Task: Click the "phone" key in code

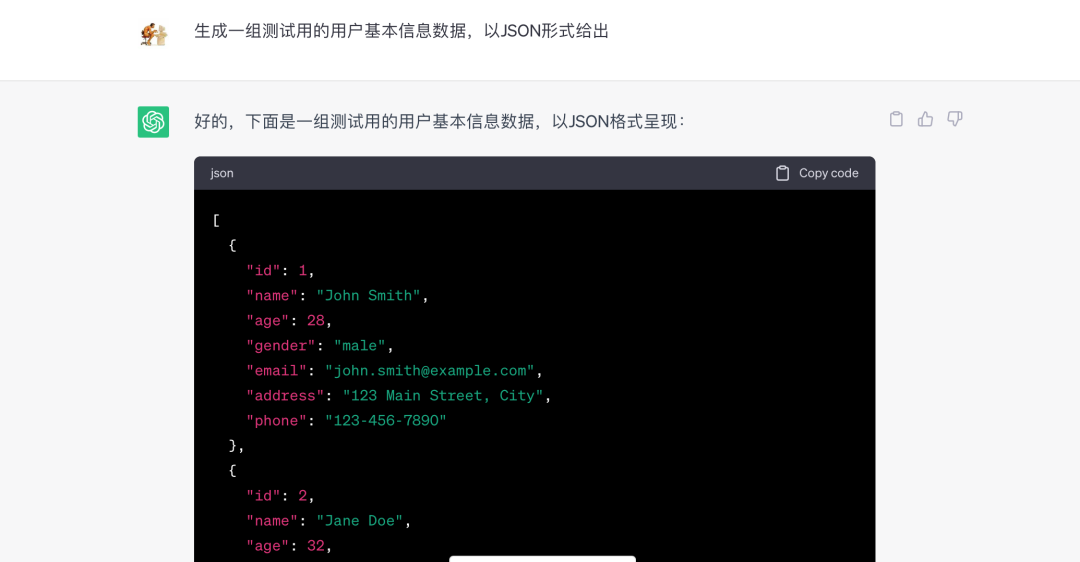Action: (276, 420)
